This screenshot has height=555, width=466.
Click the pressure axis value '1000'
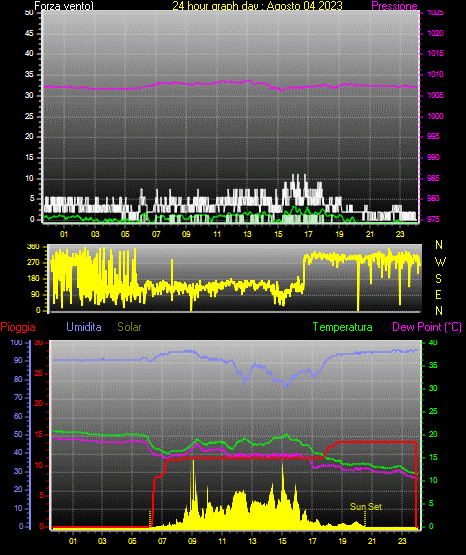pos(435,116)
